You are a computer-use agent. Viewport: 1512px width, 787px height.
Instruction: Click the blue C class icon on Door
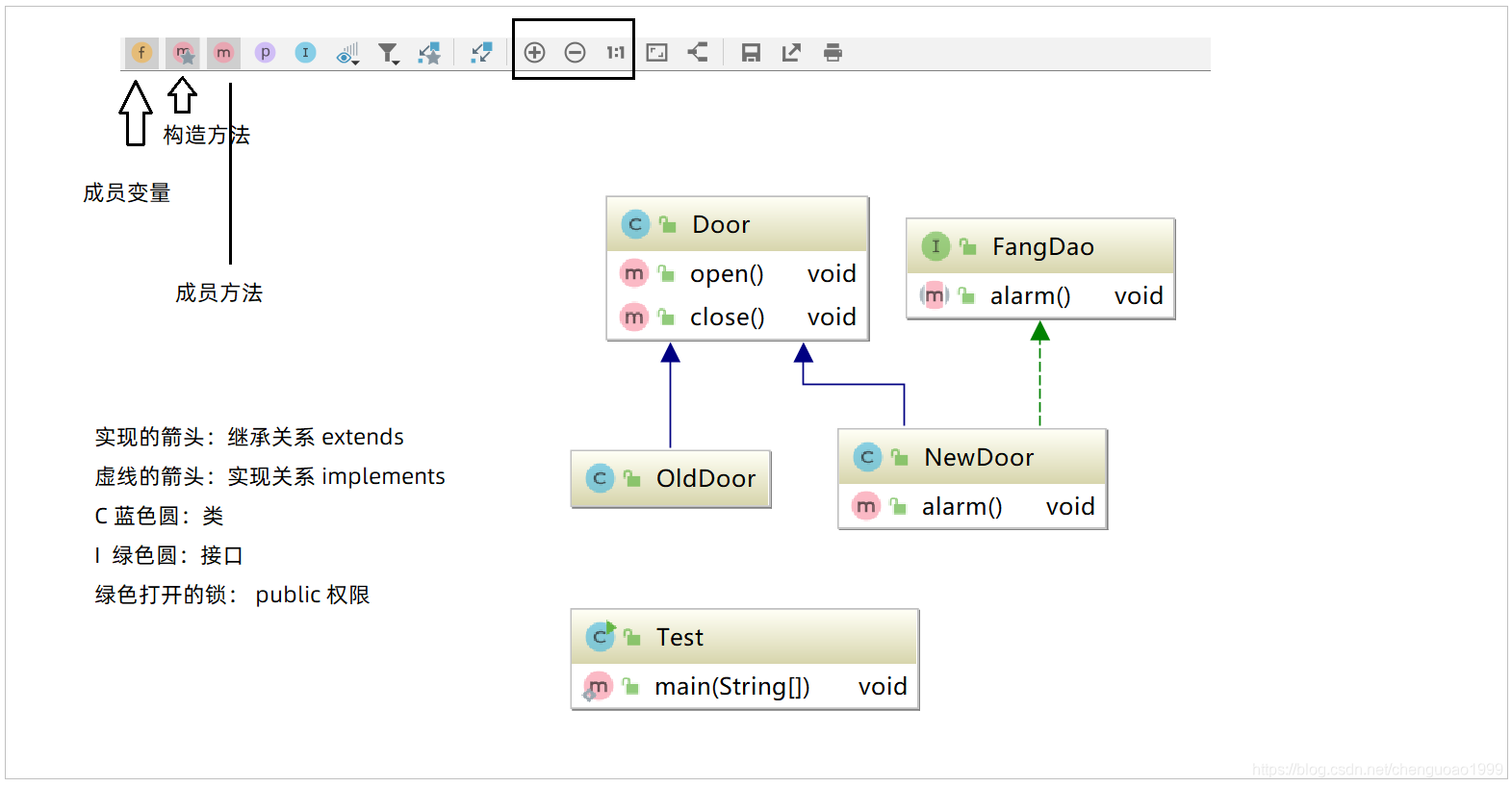tap(635, 224)
